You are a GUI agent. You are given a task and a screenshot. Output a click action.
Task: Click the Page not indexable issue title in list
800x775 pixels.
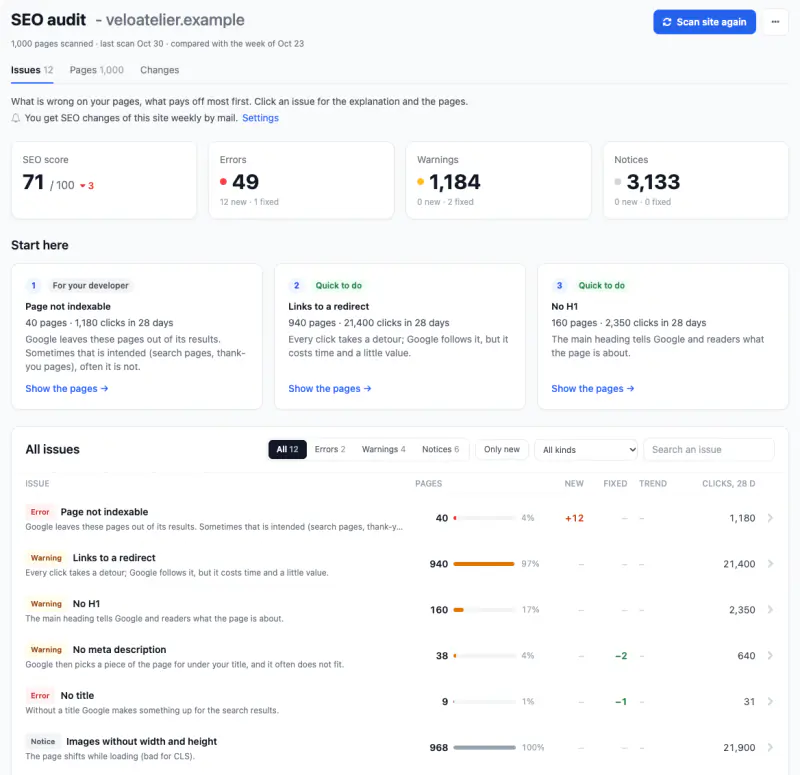(x=104, y=512)
